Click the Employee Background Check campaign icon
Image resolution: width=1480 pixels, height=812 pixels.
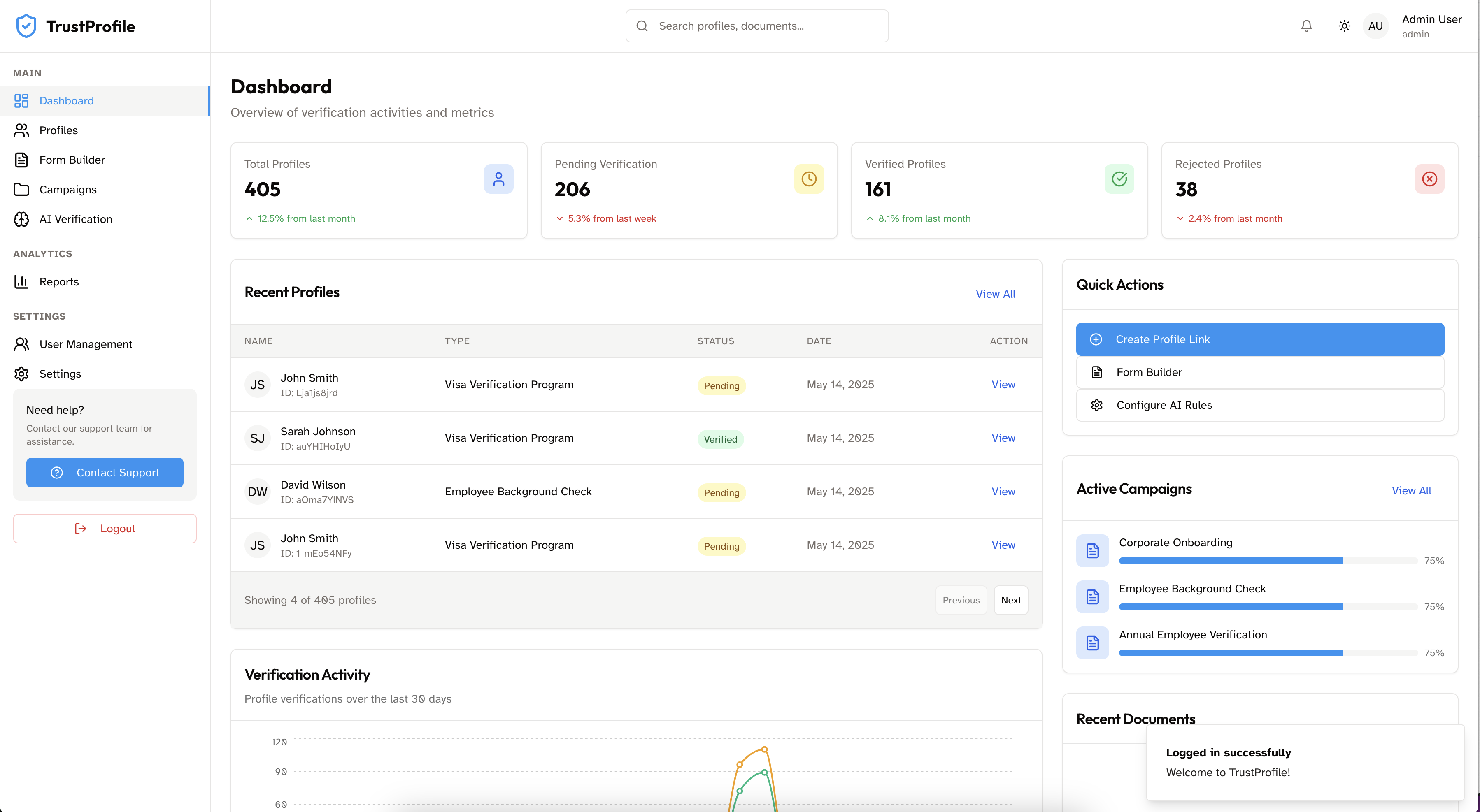tap(1093, 596)
